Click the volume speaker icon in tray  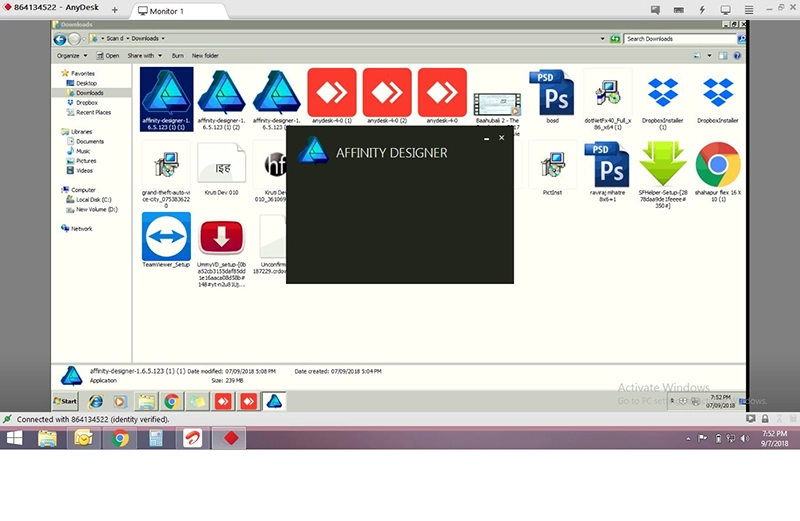[745, 438]
